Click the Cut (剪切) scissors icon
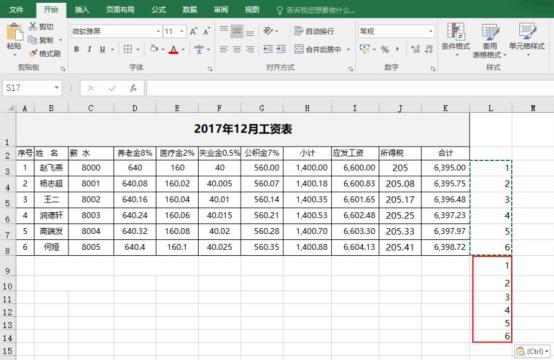 pos(33,26)
